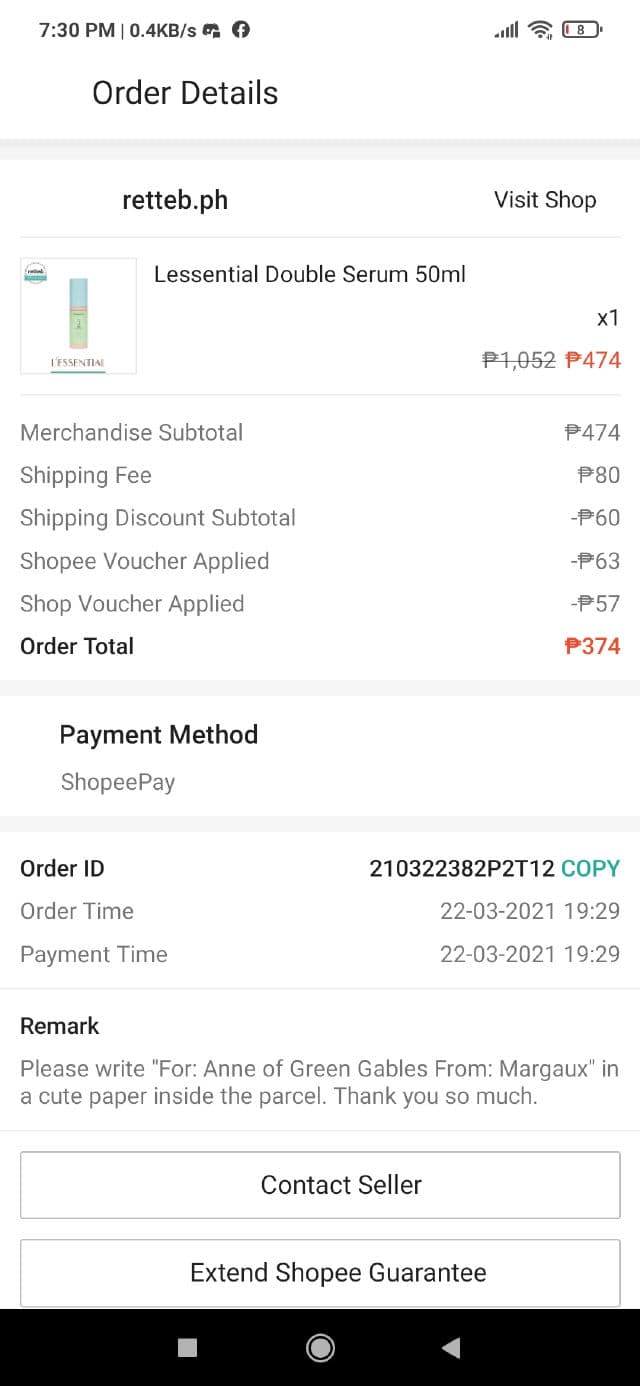Tap the Android back navigation triangle
Viewport: 640px width, 1386px height.
[451, 1348]
